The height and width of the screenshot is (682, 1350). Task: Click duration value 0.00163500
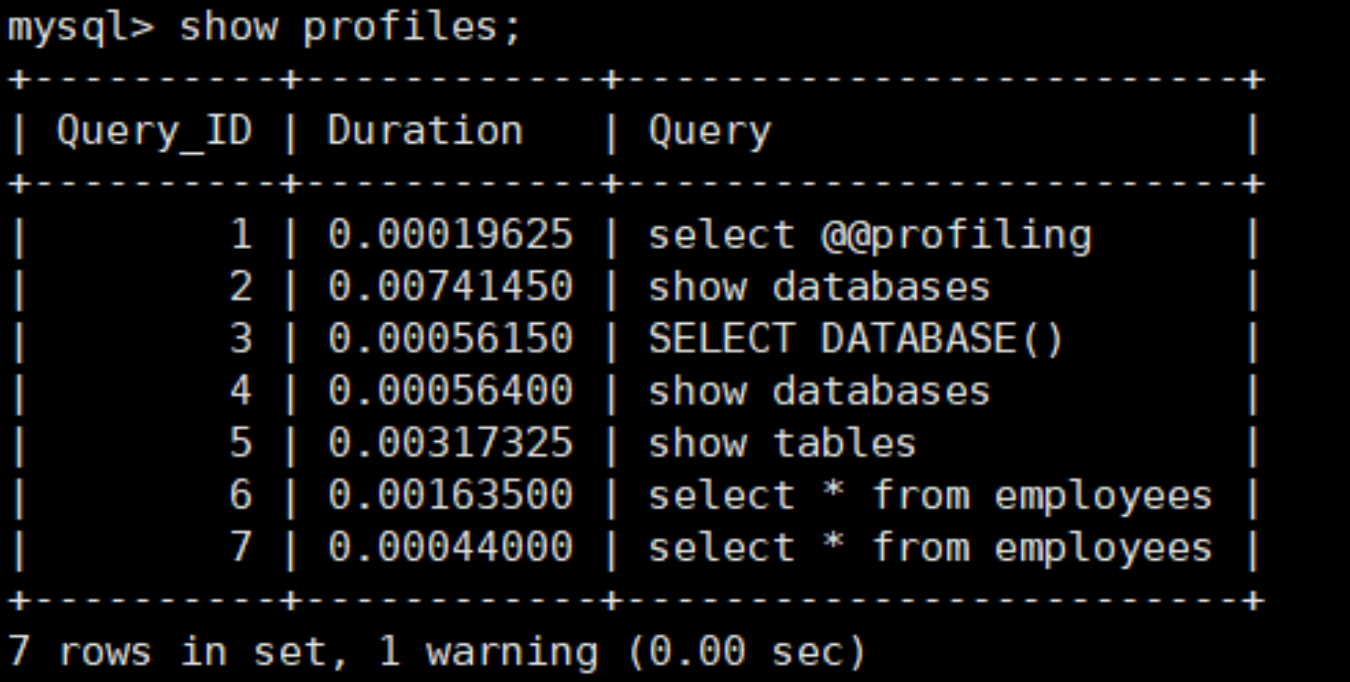pyautogui.click(x=450, y=495)
